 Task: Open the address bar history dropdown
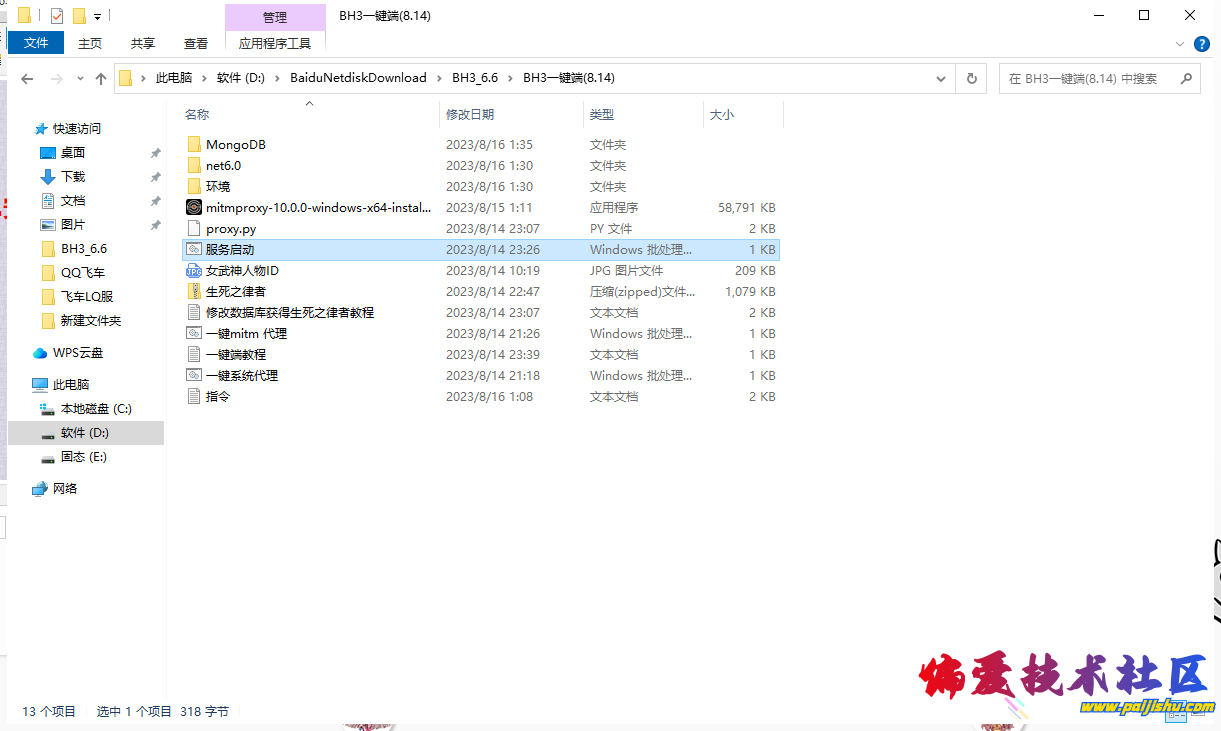[941, 78]
